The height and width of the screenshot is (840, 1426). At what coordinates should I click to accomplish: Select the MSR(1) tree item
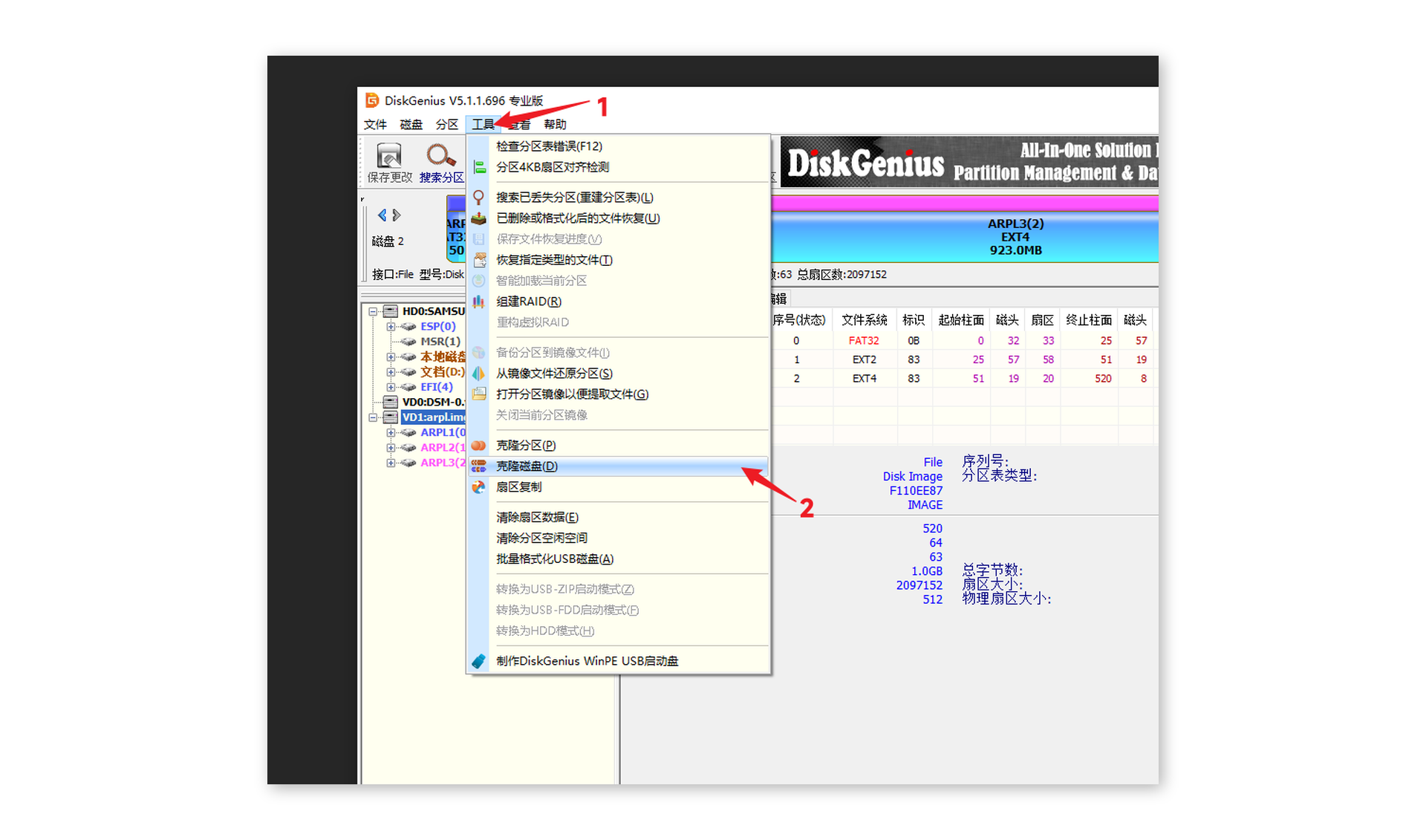[440, 342]
